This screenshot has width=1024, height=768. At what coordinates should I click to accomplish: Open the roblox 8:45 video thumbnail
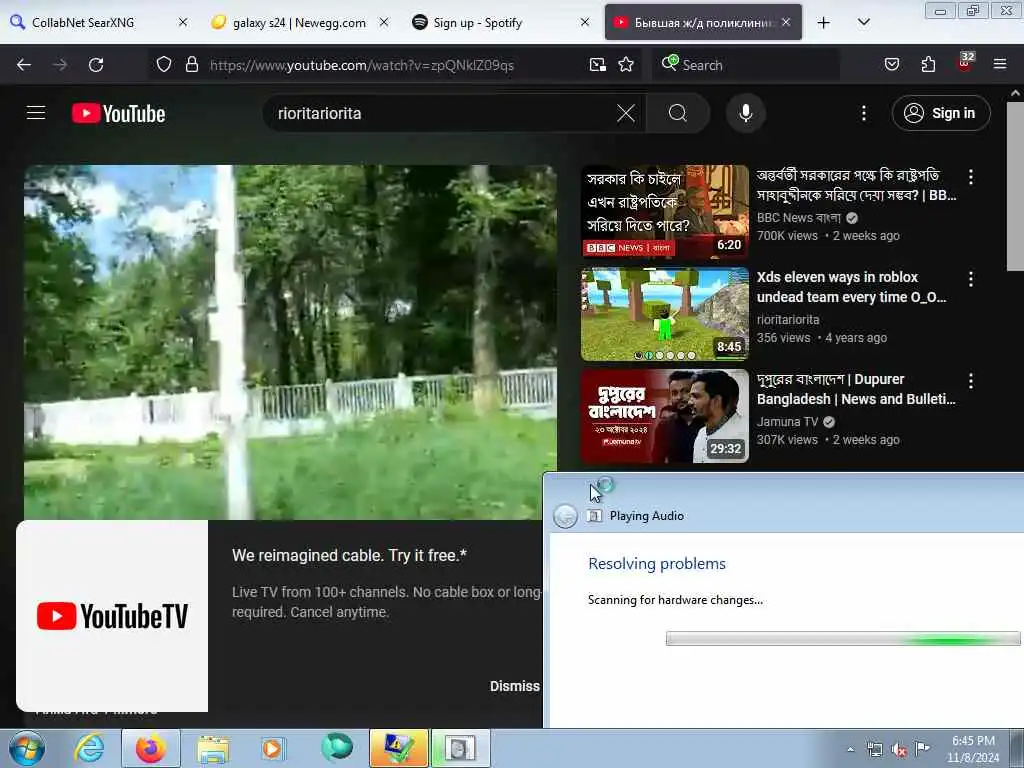coord(665,314)
